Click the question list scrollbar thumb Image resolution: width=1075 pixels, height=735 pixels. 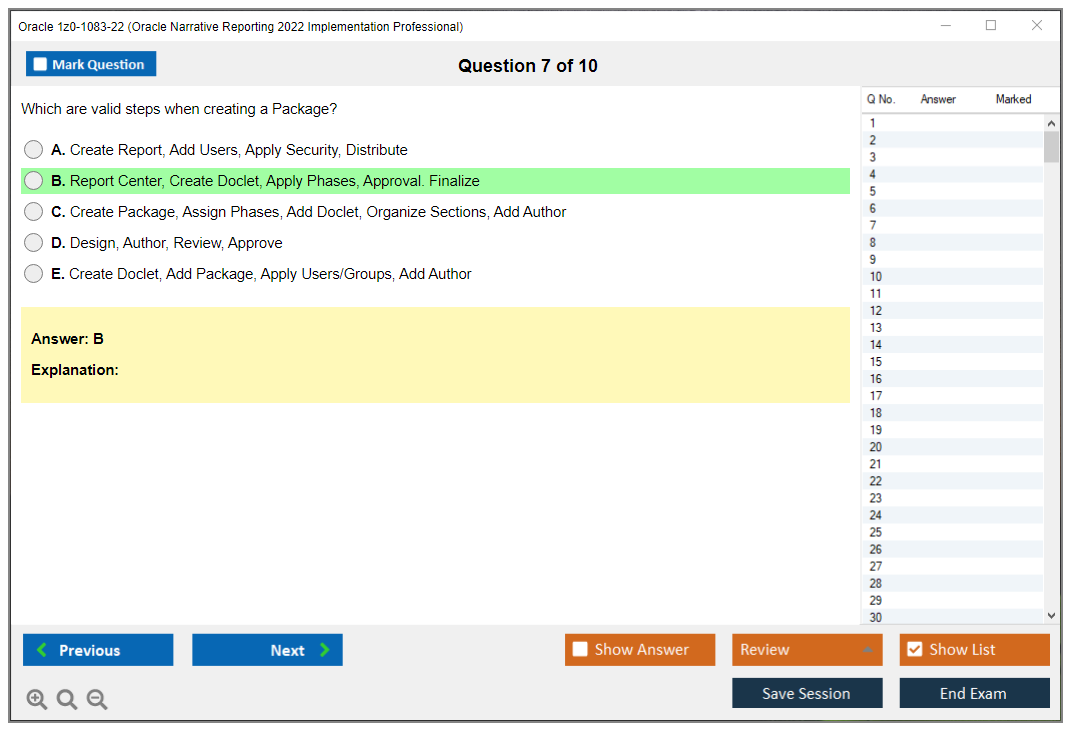pos(1051,147)
